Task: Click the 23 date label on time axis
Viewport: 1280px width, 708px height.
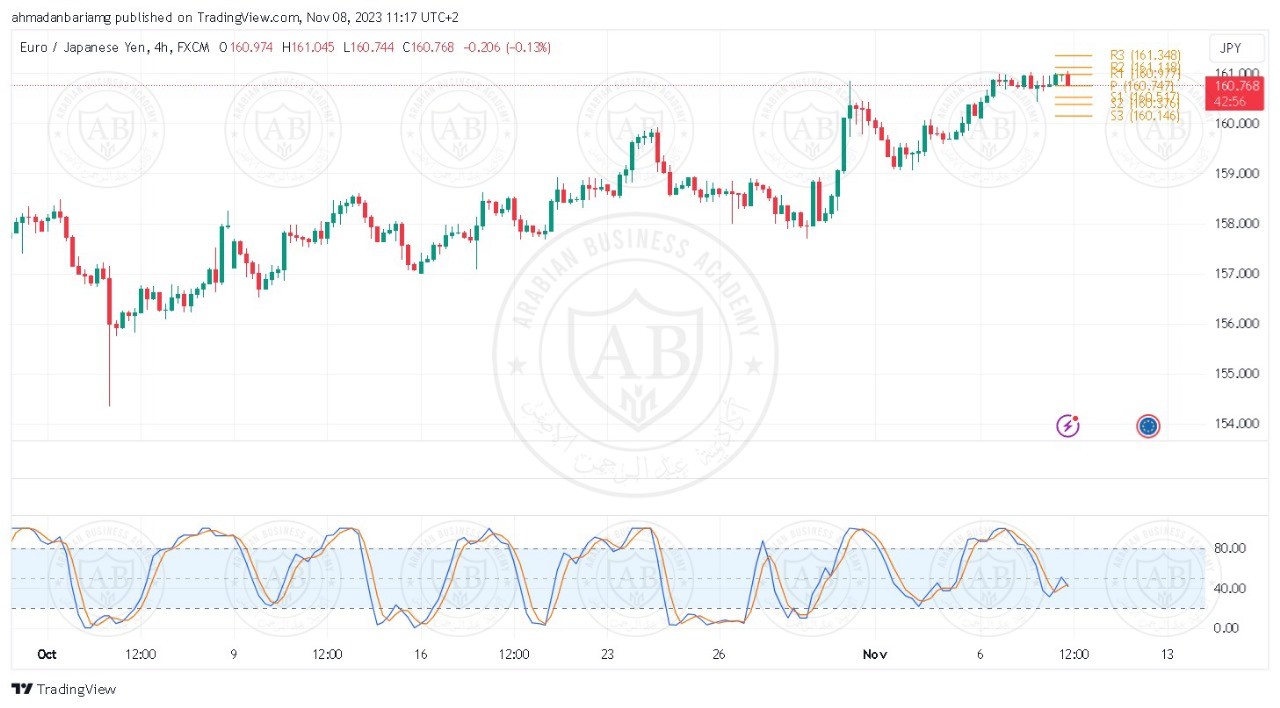Action: [x=607, y=654]
